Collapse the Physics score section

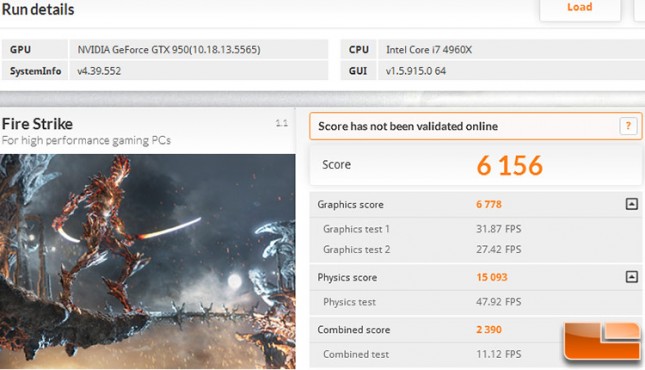click(x=631, y=277)
